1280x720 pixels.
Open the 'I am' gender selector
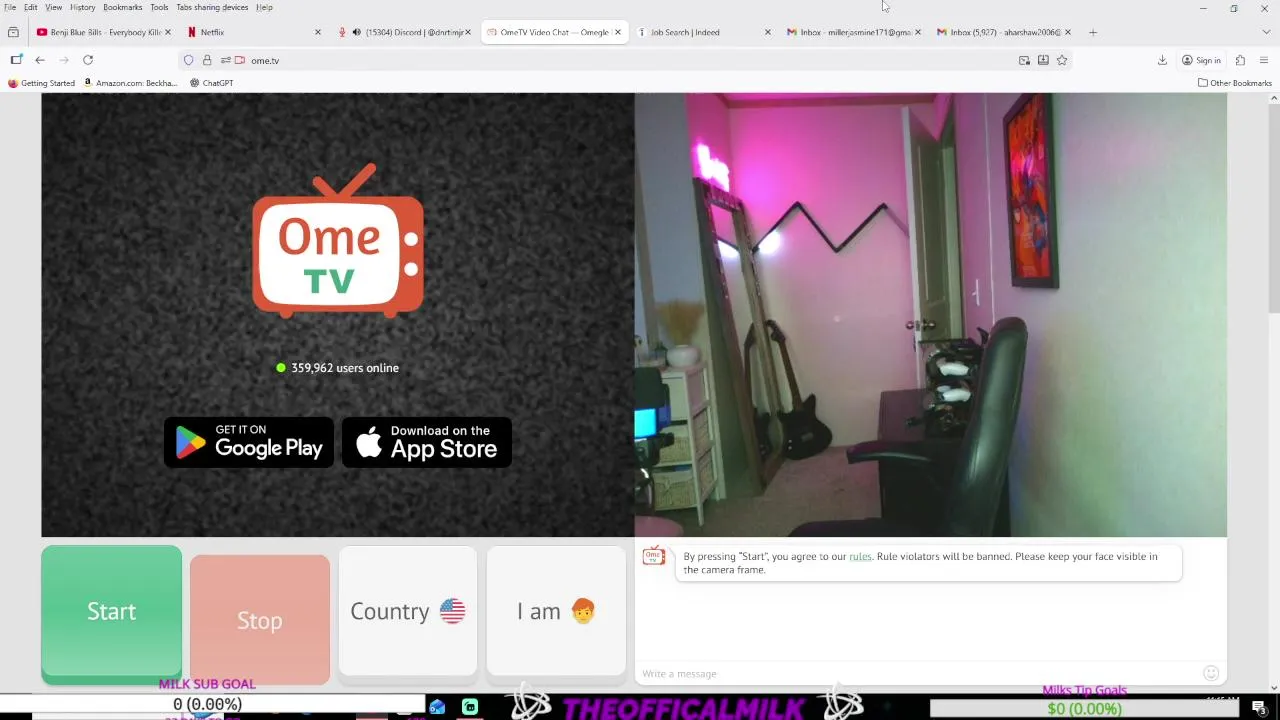(555, 611)
